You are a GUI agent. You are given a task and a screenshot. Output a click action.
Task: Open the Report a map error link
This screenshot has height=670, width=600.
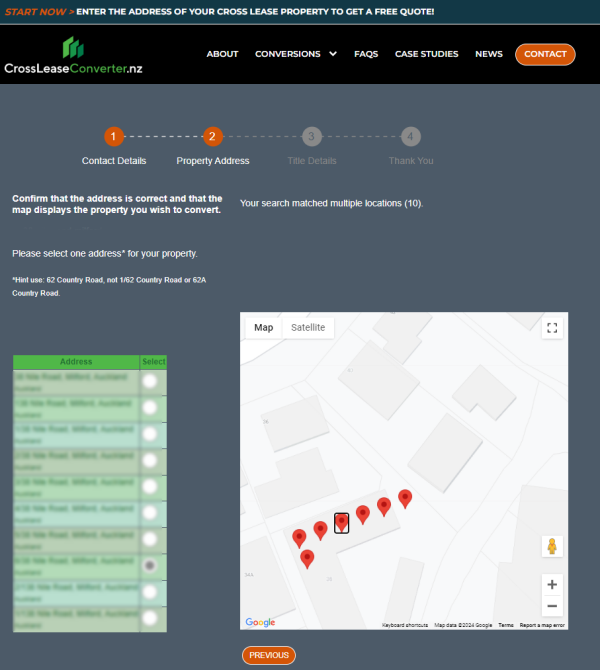pyautogui.click(x=542, y=625)
